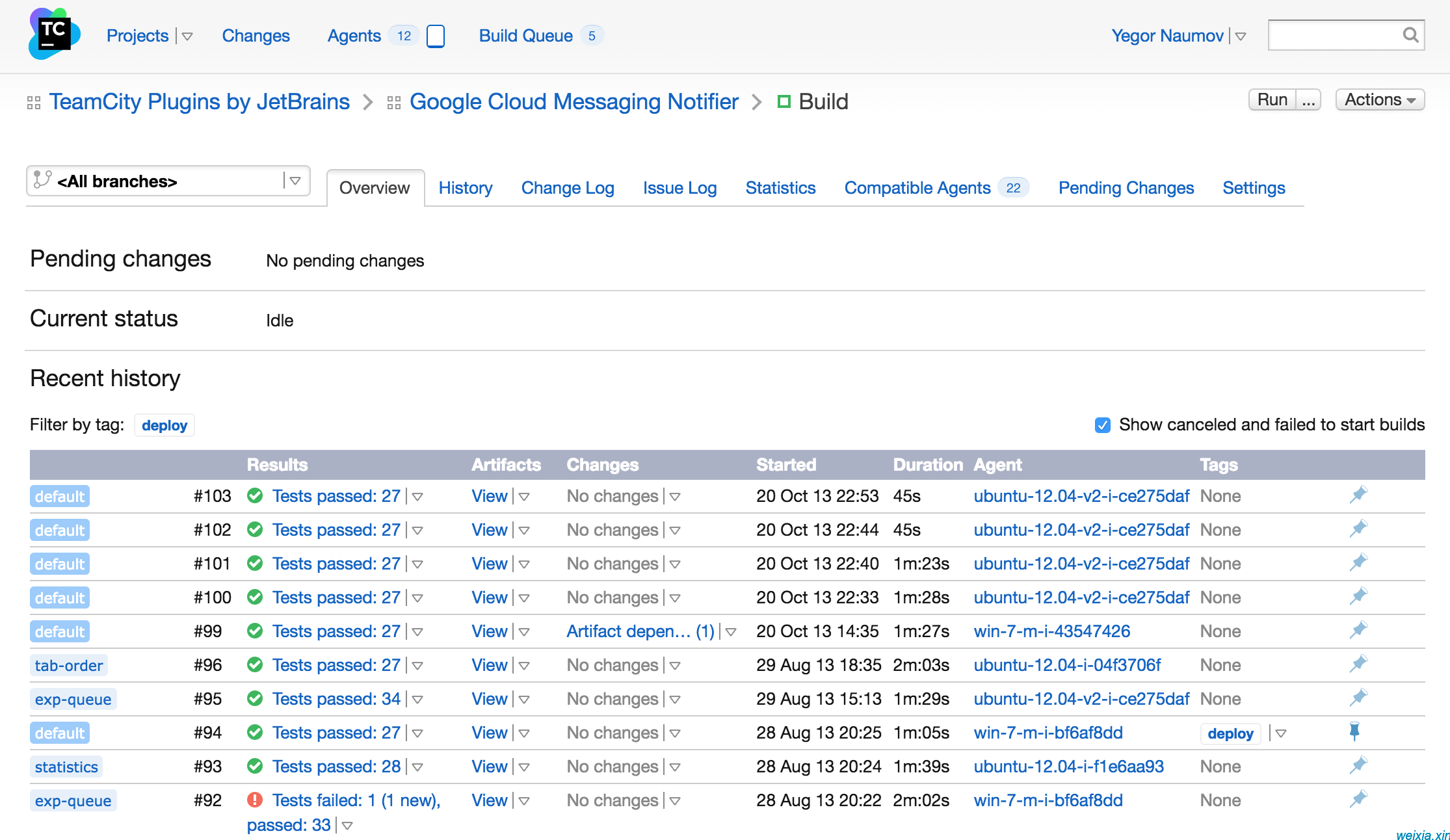Open tags dropdown next to deploy on #94
Screen dimensions: 1450x840
pos(1281,733)
